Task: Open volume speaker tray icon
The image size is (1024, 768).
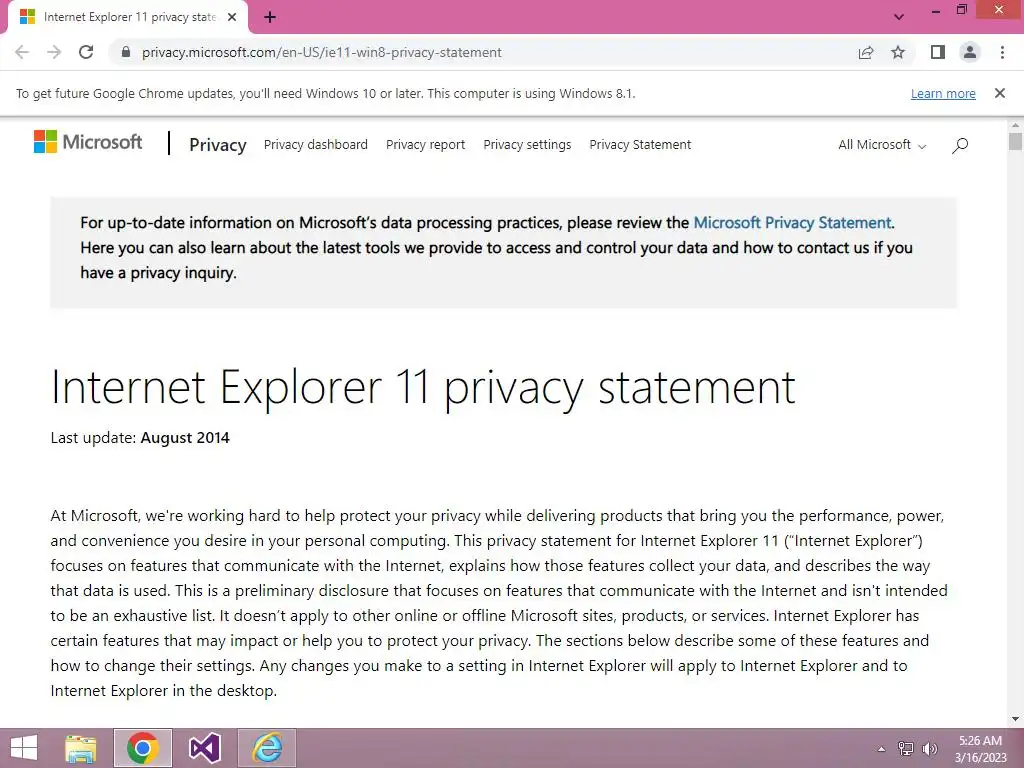Action: (x=929, y=748)
